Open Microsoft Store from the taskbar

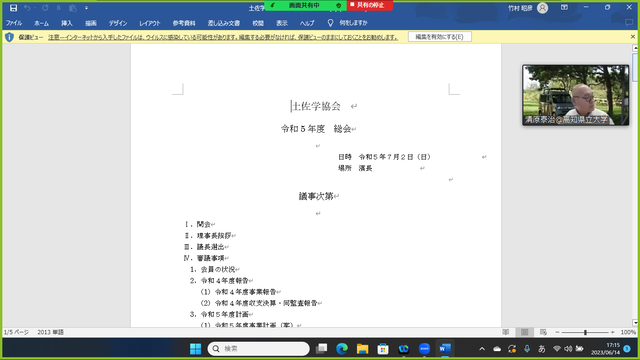pos(383,349)
